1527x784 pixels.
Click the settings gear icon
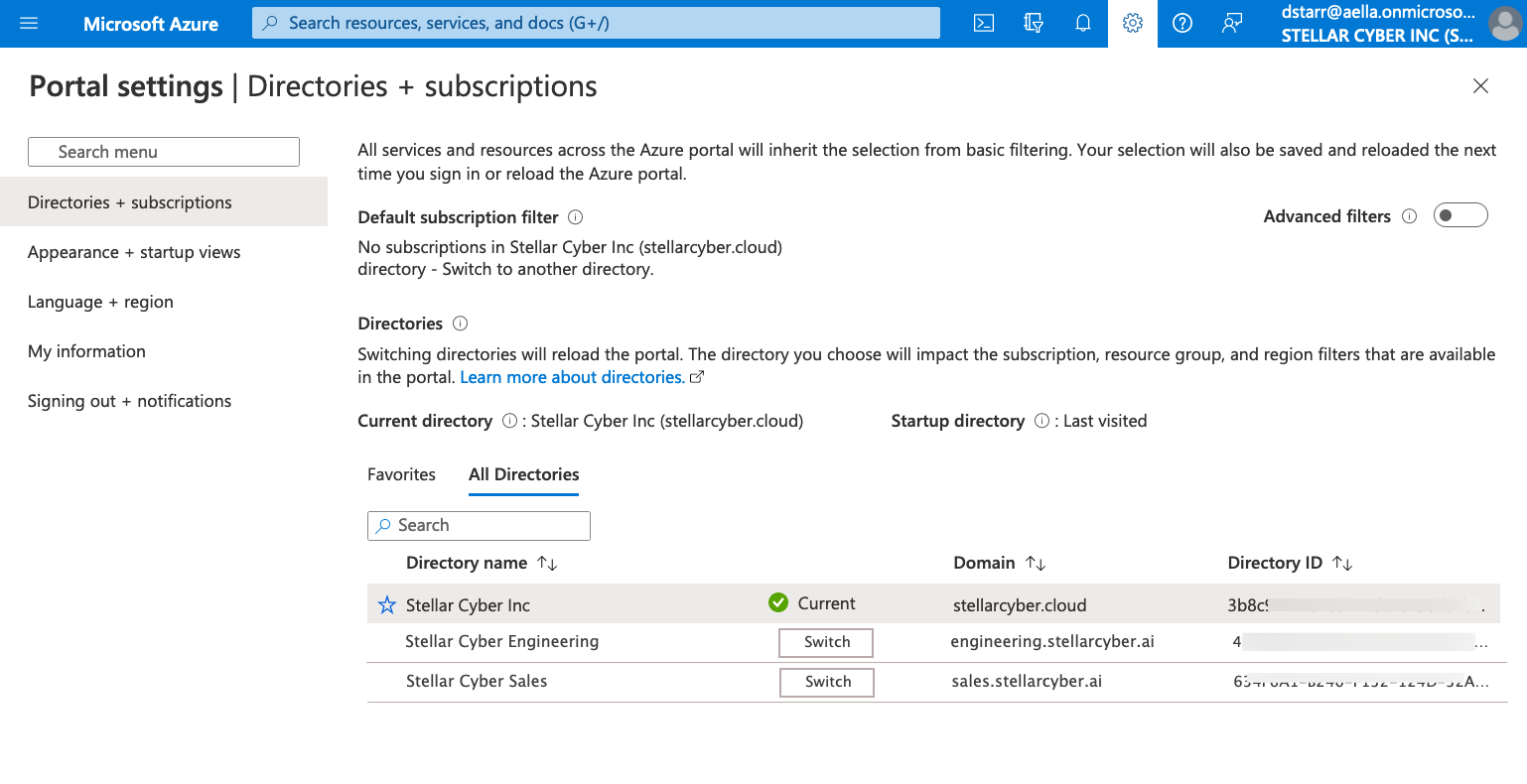(x=1133, y=23)
